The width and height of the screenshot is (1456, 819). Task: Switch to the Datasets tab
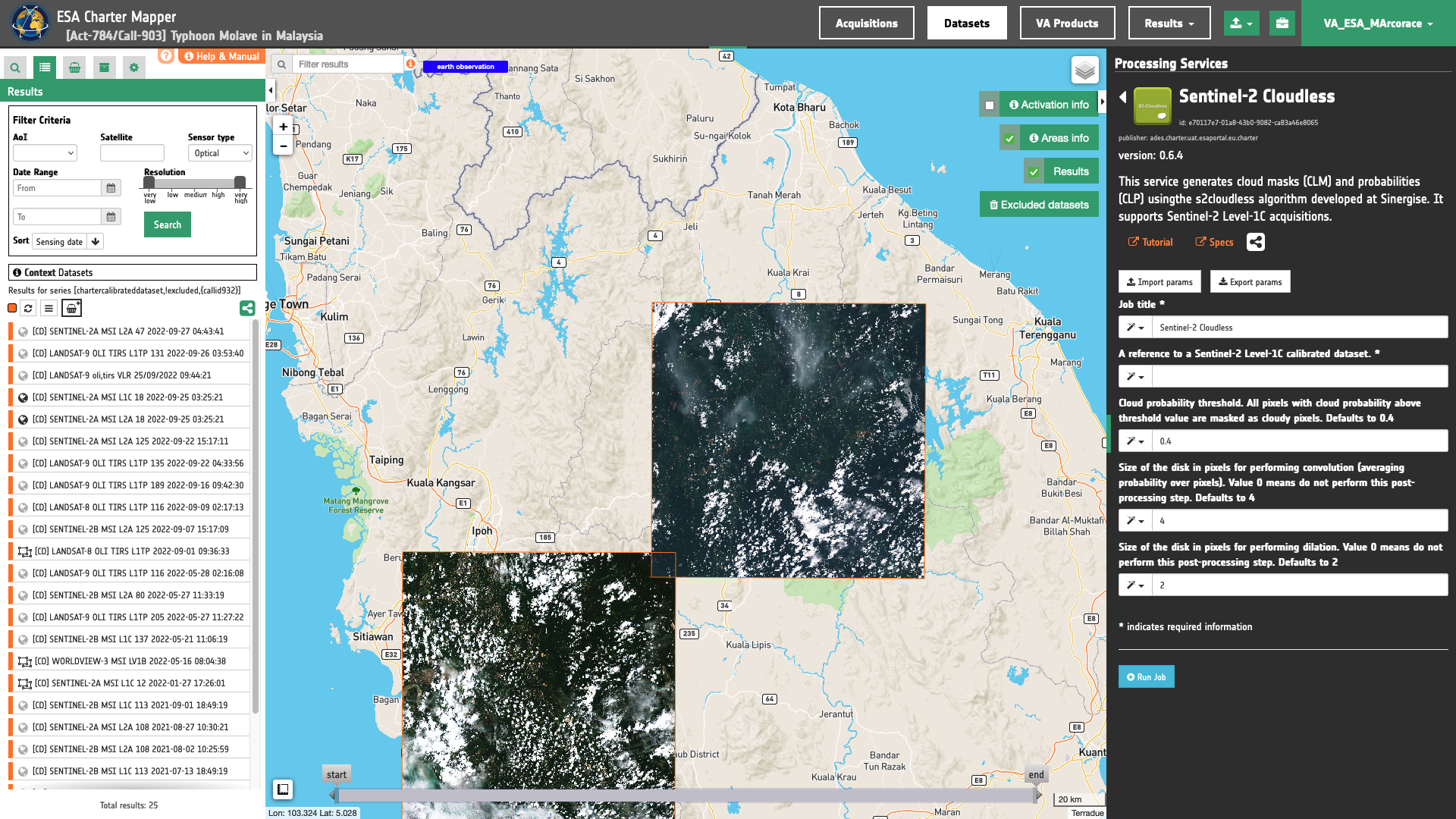967,24
